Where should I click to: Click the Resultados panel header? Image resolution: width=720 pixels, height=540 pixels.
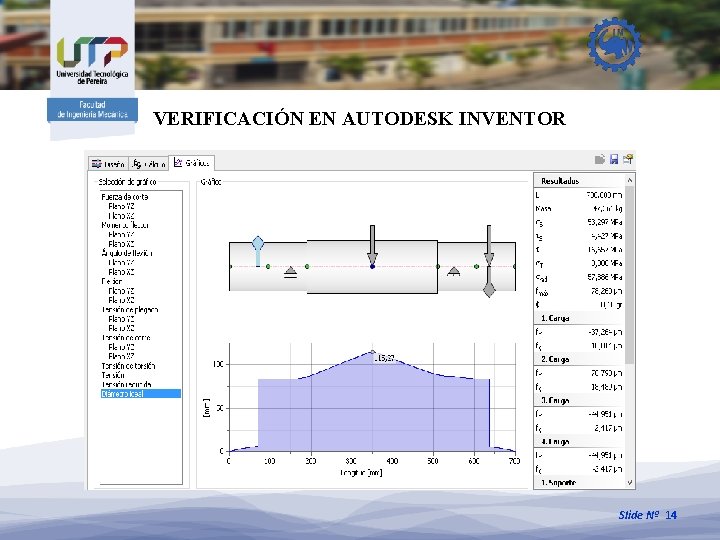tap(579, 180)
